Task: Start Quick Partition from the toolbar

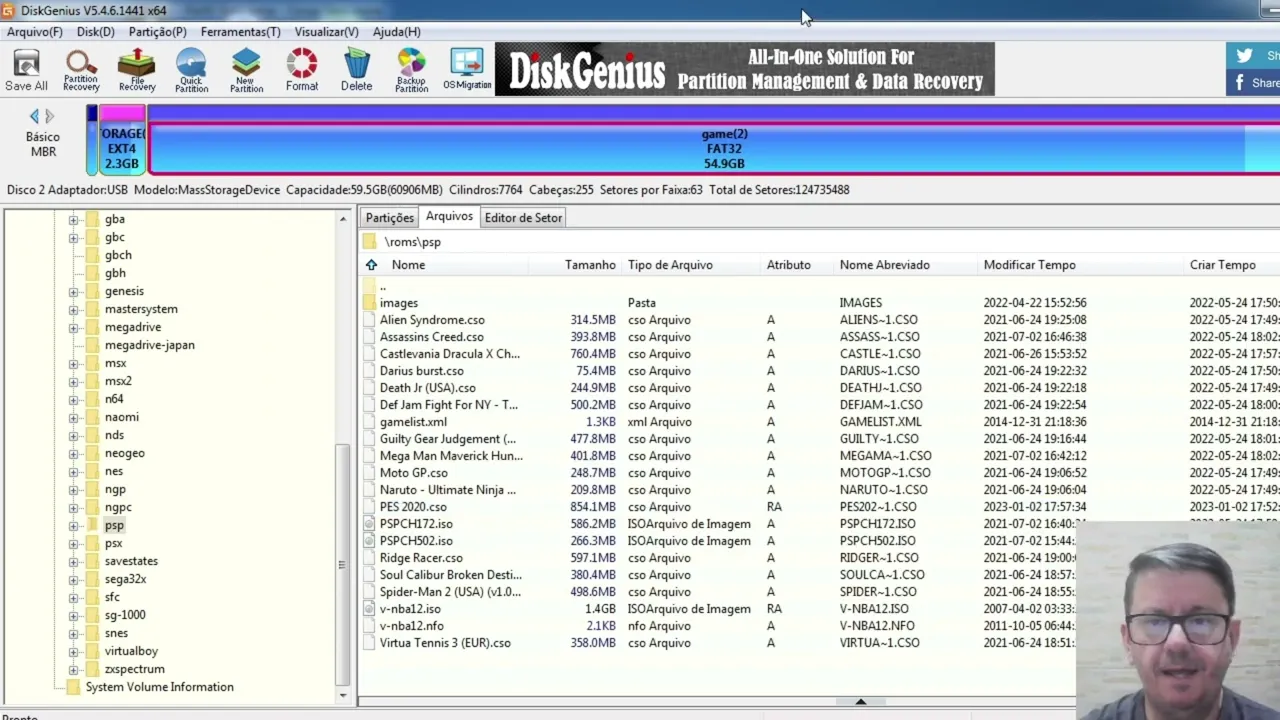Action: (192, 70)
